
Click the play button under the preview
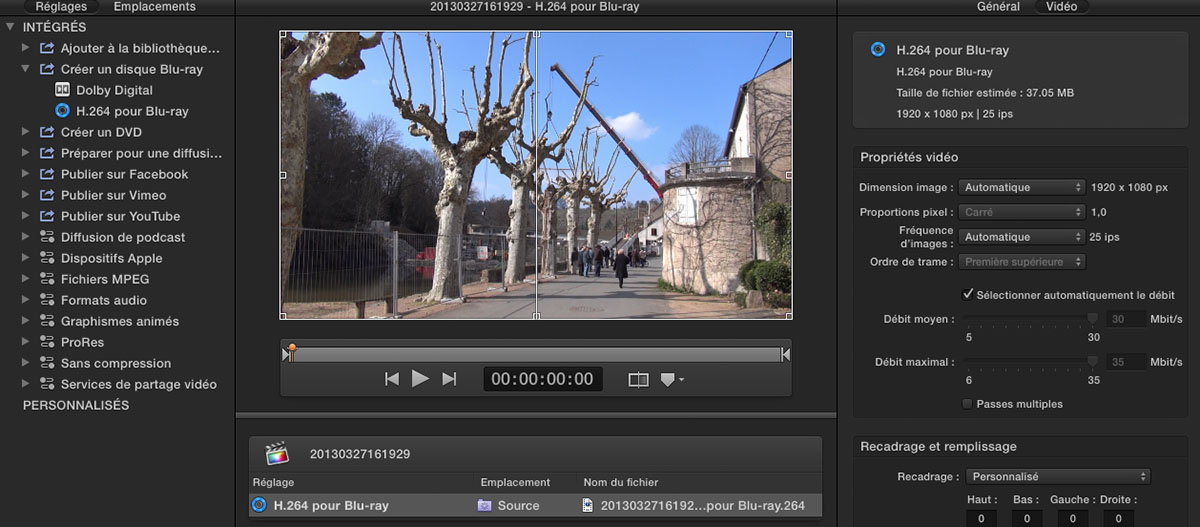pyautogui.click(x=420, y=379)
